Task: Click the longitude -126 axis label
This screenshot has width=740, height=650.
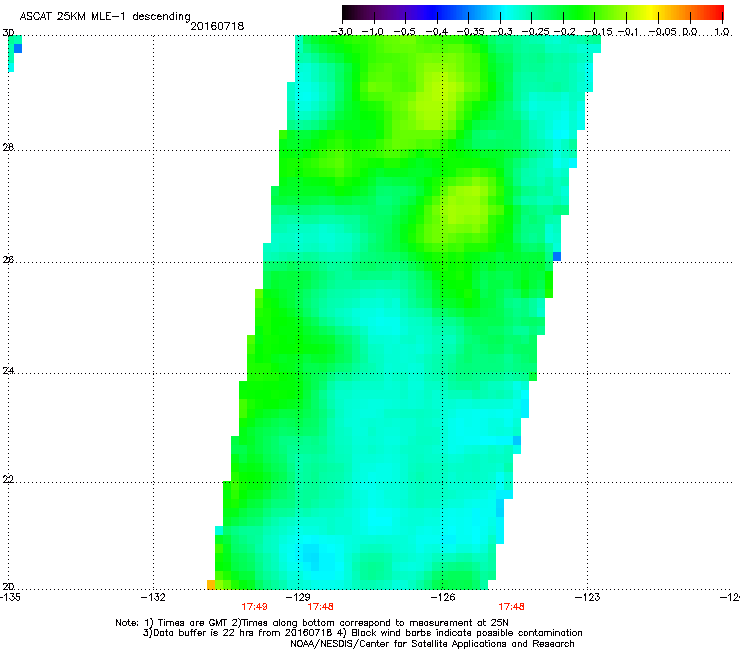Action: coord(443,597)
